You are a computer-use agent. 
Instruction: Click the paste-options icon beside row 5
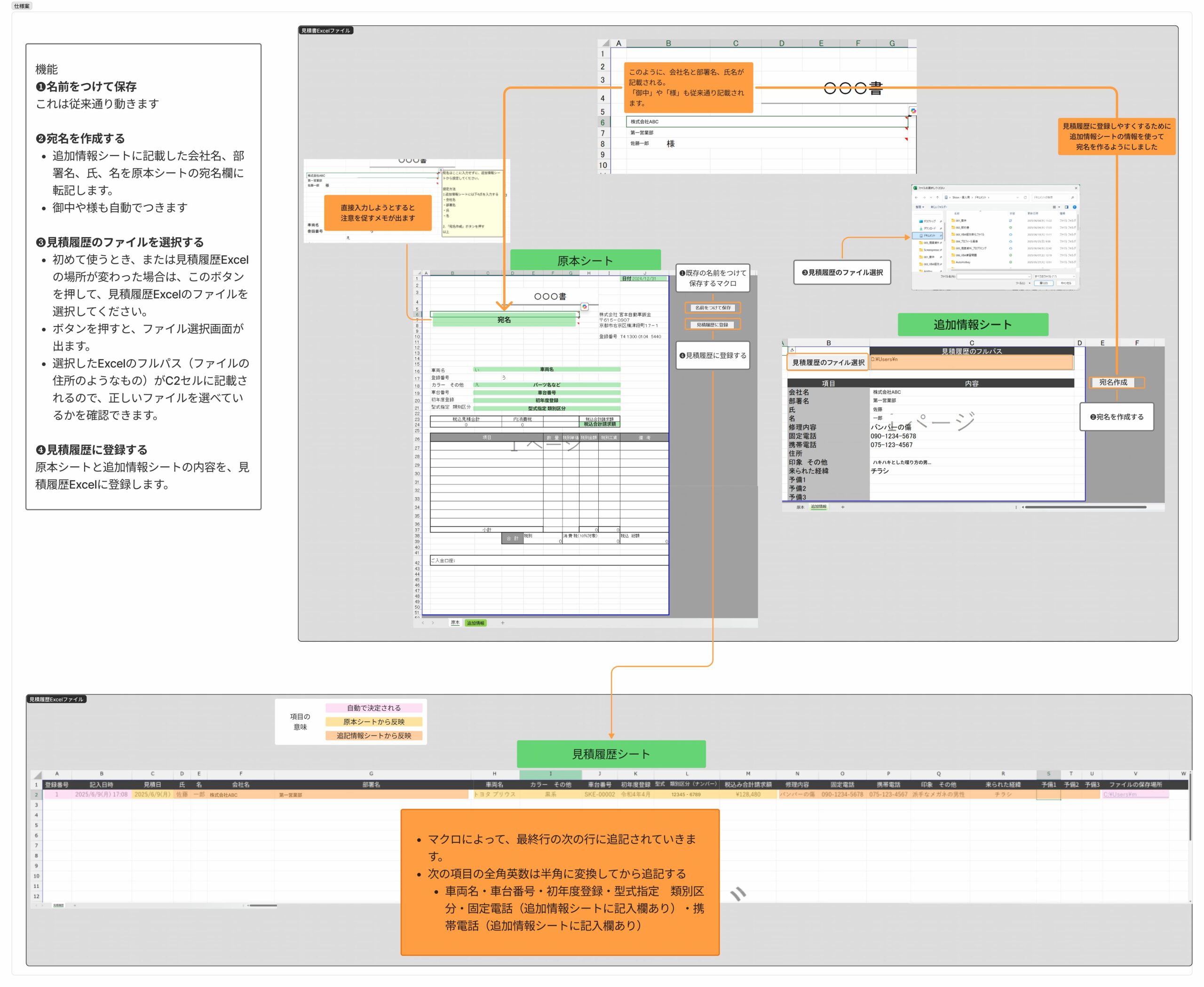(x=913, y=111)
